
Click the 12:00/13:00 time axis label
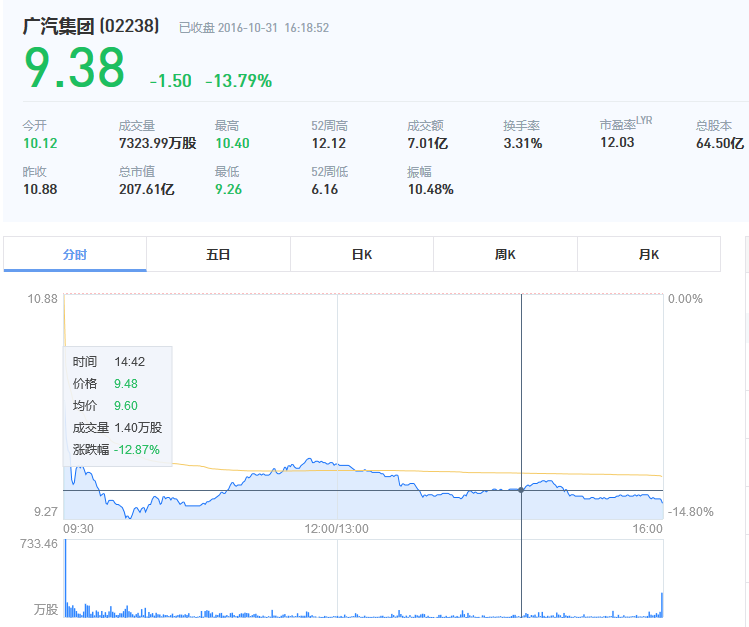click(337, 529)
